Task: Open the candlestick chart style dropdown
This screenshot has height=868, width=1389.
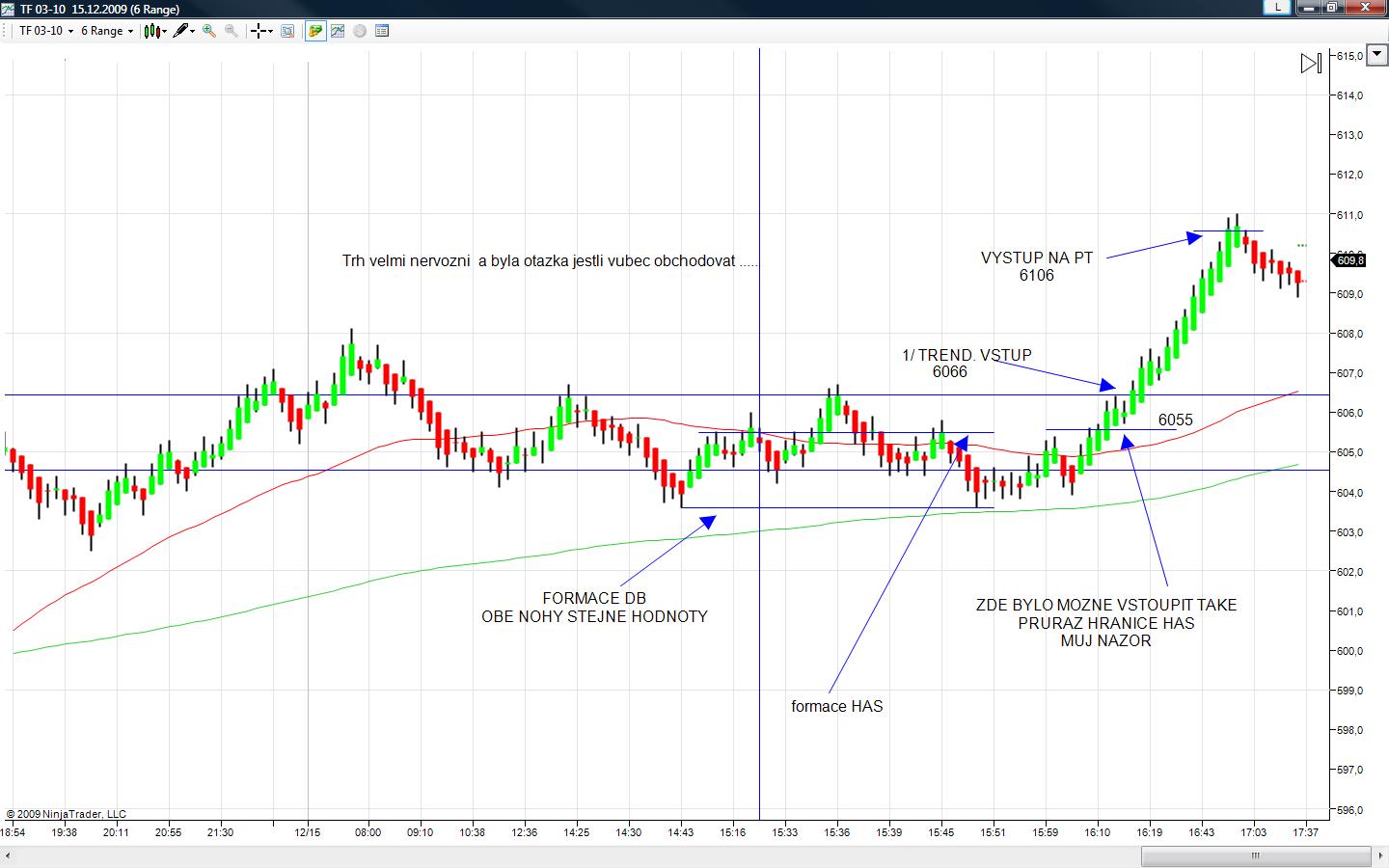Action: point(156,31)
